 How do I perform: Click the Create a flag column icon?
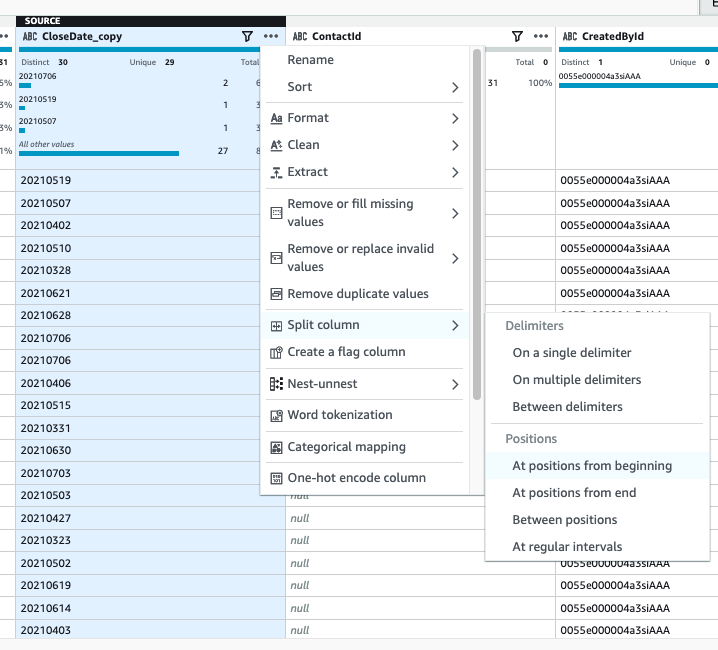point(276,352)
